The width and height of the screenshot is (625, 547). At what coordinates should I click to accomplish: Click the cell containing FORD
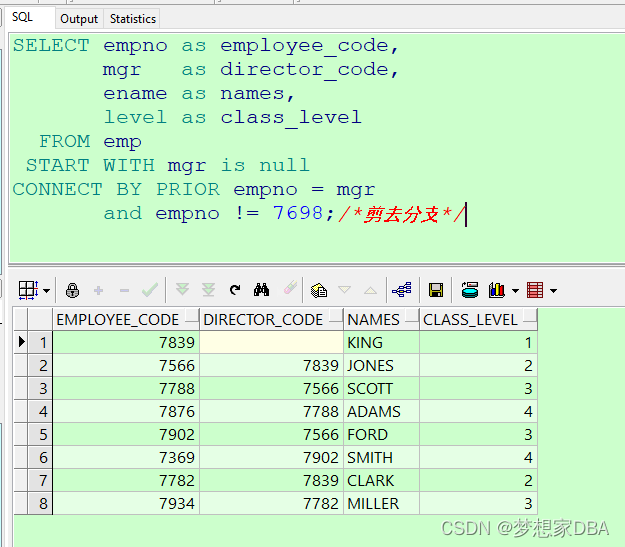[381, 435]
